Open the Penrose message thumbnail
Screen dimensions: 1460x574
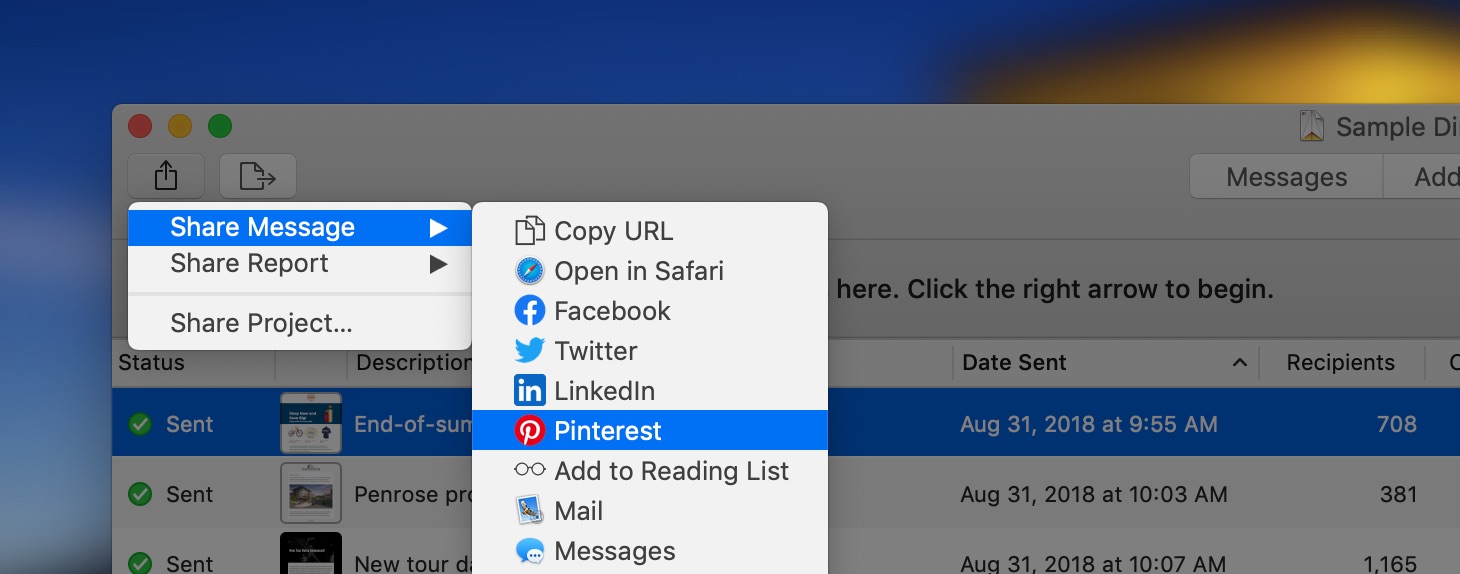click(x=311, y=493)
